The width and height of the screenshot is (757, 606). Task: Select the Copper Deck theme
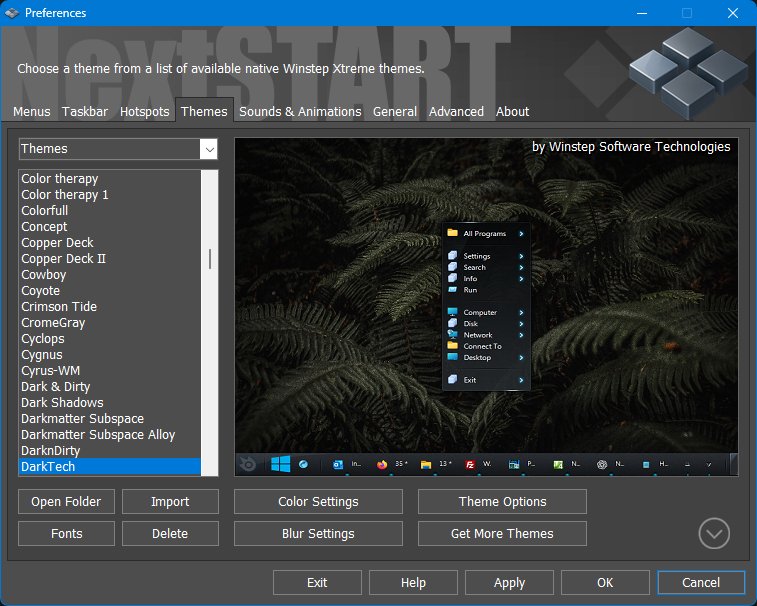110,242
